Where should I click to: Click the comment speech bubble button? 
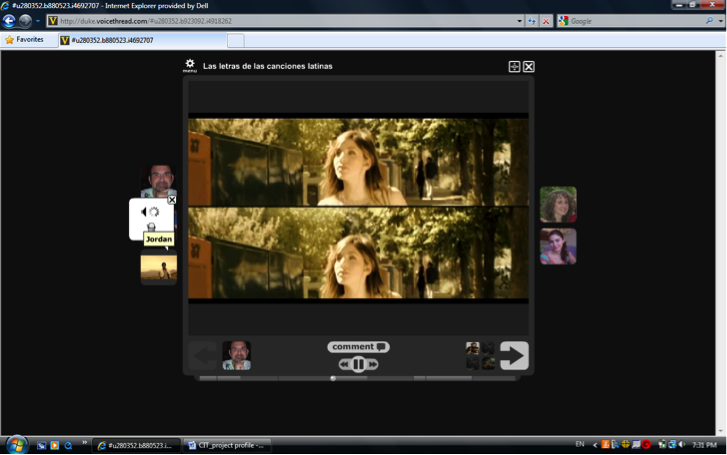pyautogui.click(x=358, y=347)
